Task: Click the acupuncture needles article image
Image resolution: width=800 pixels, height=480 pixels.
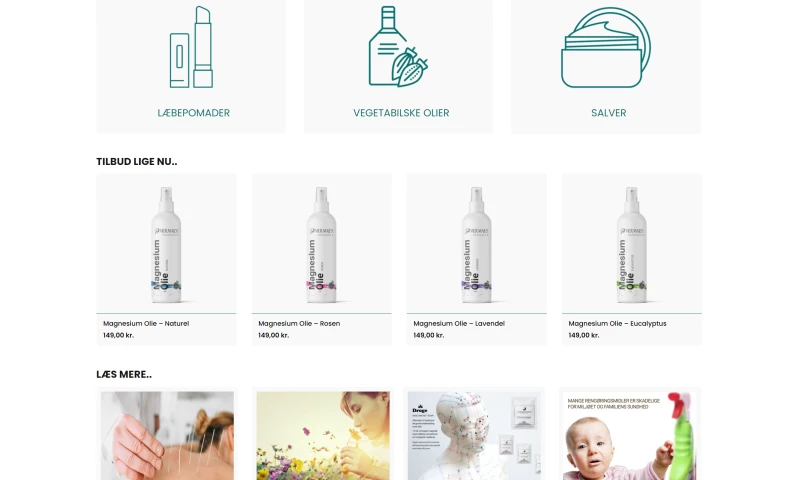Action: pyautogui.click(x=167, y=436)
